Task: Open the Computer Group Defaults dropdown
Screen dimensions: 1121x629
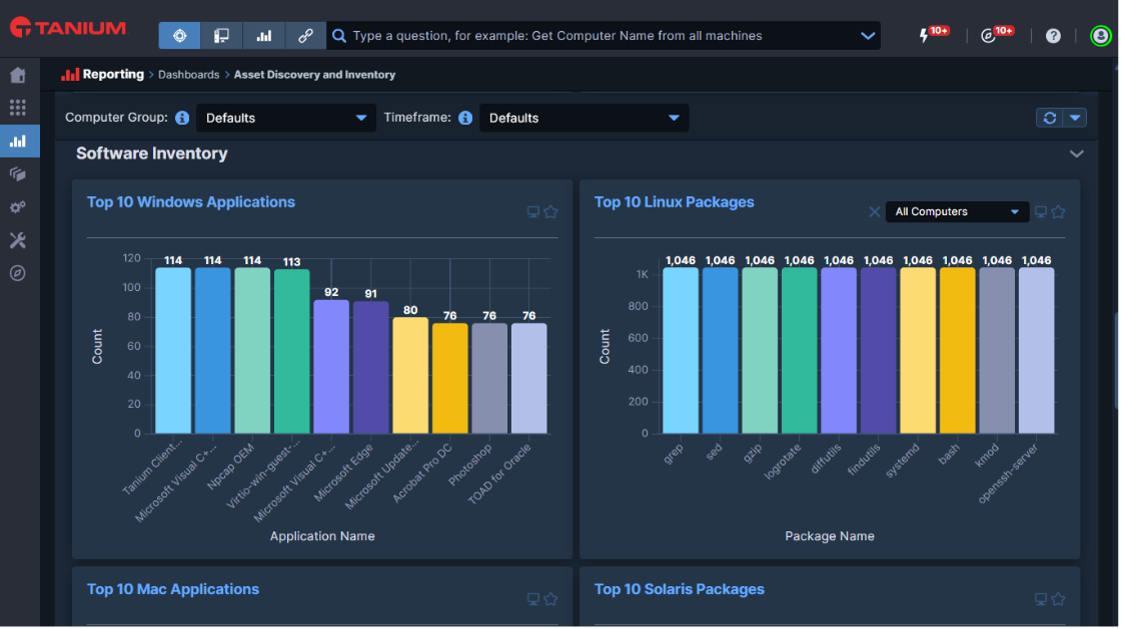Action: (x=286, y=118)
